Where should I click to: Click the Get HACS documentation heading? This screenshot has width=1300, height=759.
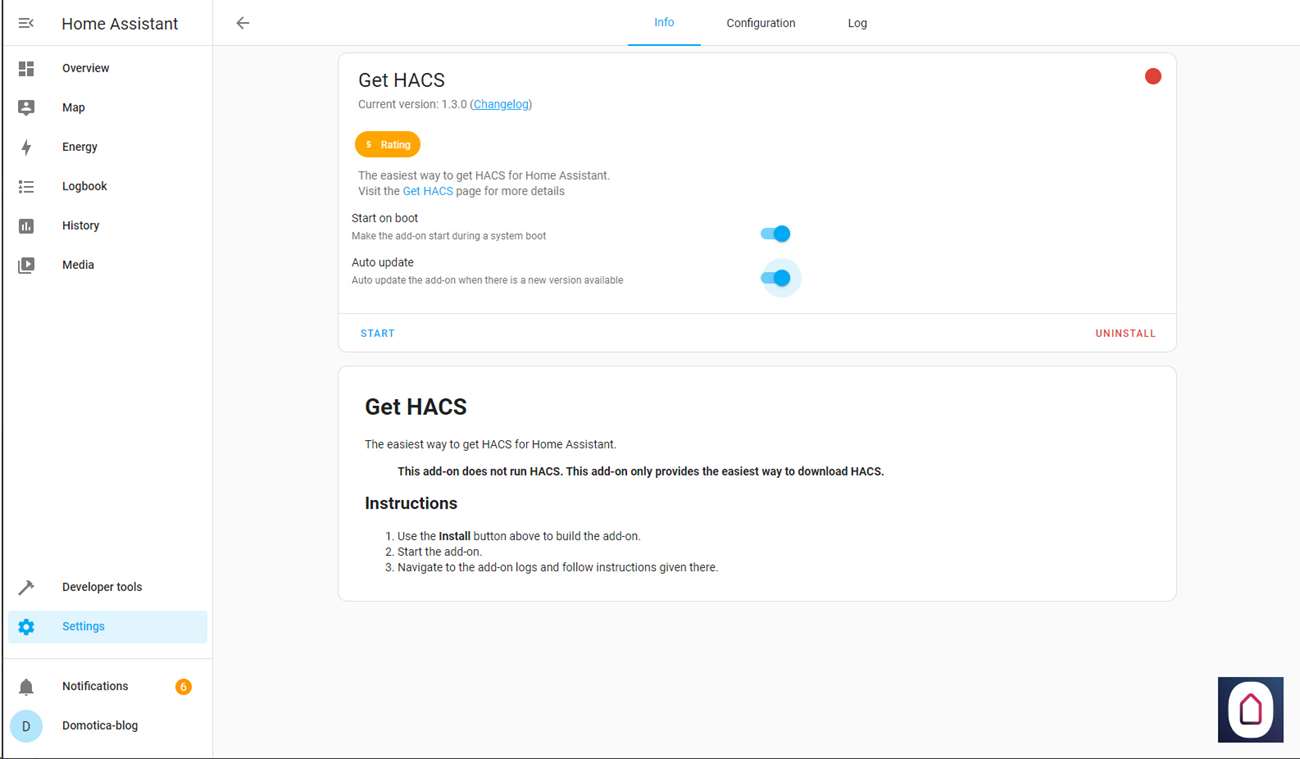(x=416, y=407)
